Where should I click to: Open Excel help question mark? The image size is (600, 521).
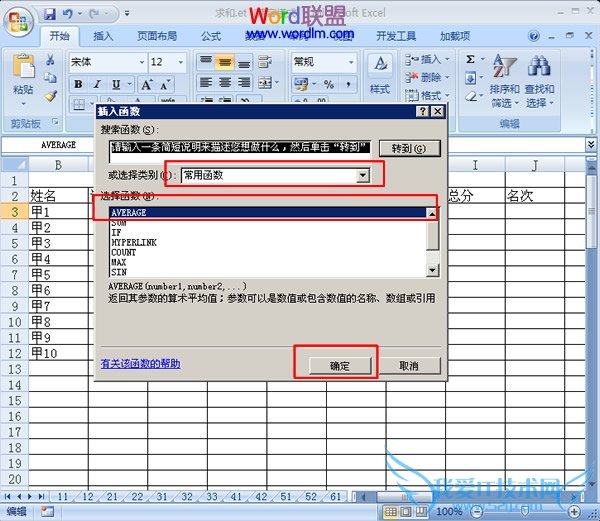pyautogui.click(x=534, y=36)
